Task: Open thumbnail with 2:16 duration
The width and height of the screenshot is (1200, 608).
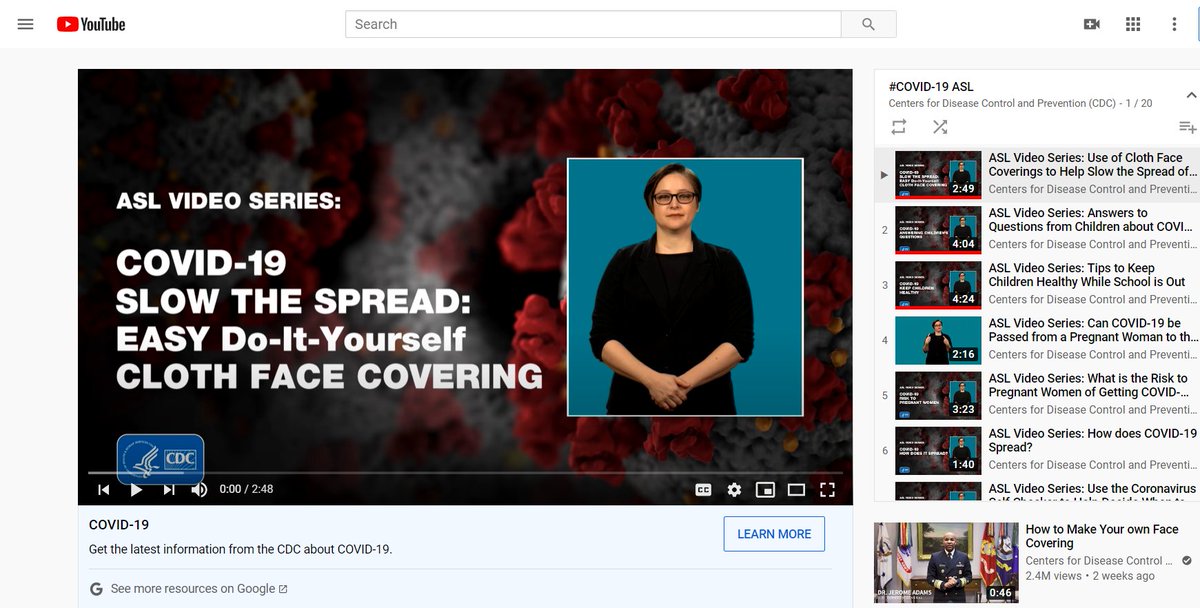Action: [938, 340]
